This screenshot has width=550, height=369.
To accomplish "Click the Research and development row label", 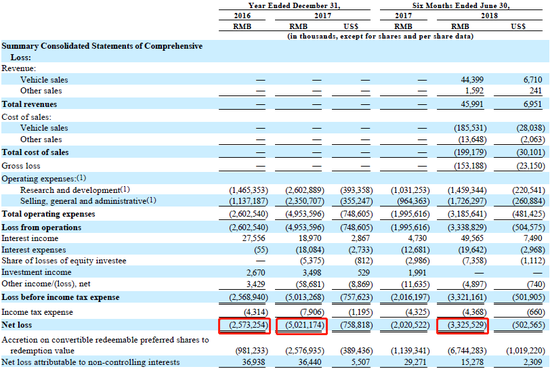I will coord(75,190).
